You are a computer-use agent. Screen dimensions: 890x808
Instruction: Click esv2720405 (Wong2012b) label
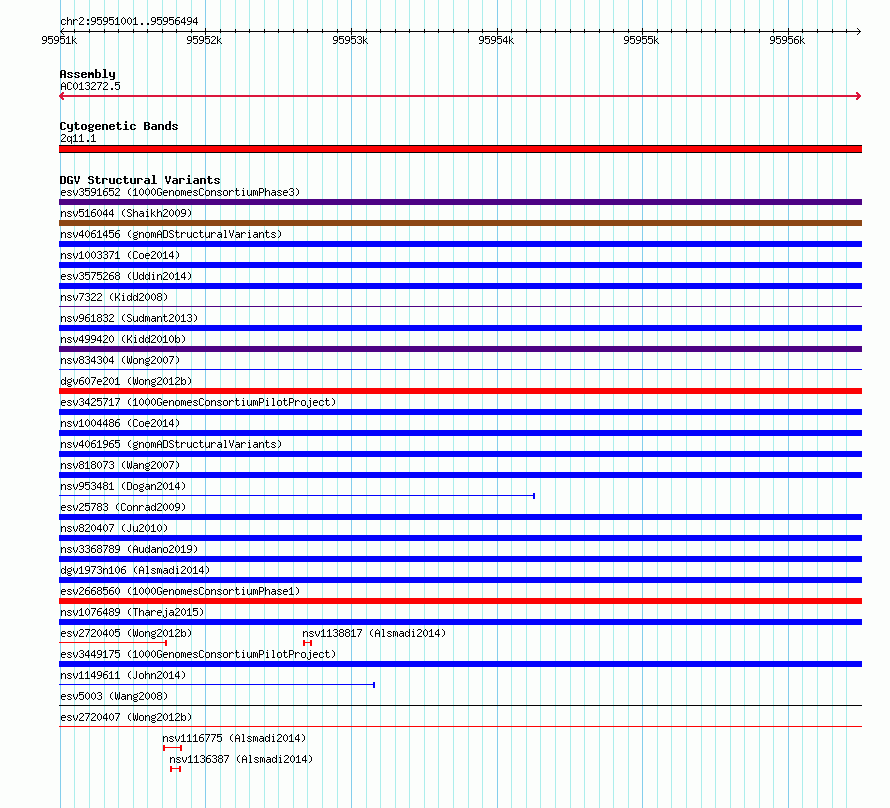point(126,633)
